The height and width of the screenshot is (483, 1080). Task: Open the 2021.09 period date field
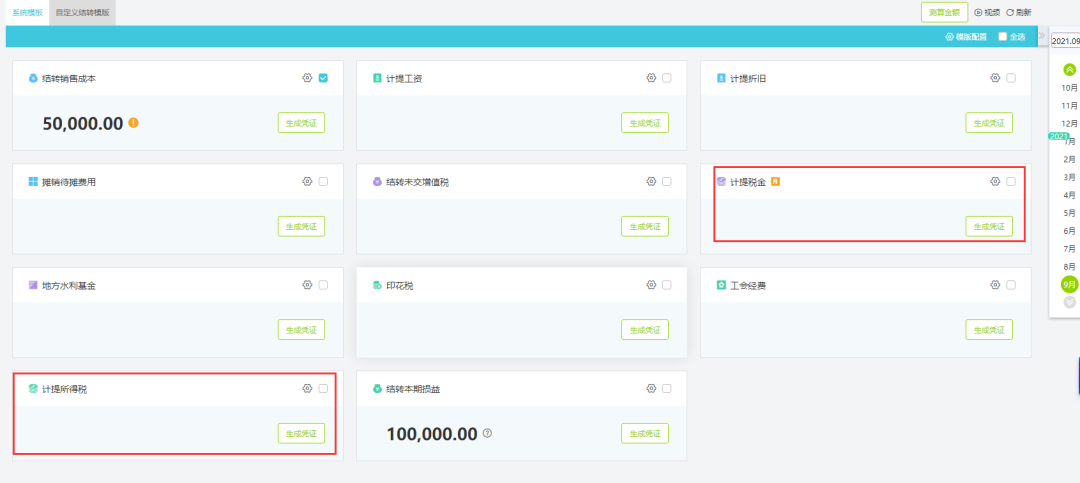coord(1066,41)
